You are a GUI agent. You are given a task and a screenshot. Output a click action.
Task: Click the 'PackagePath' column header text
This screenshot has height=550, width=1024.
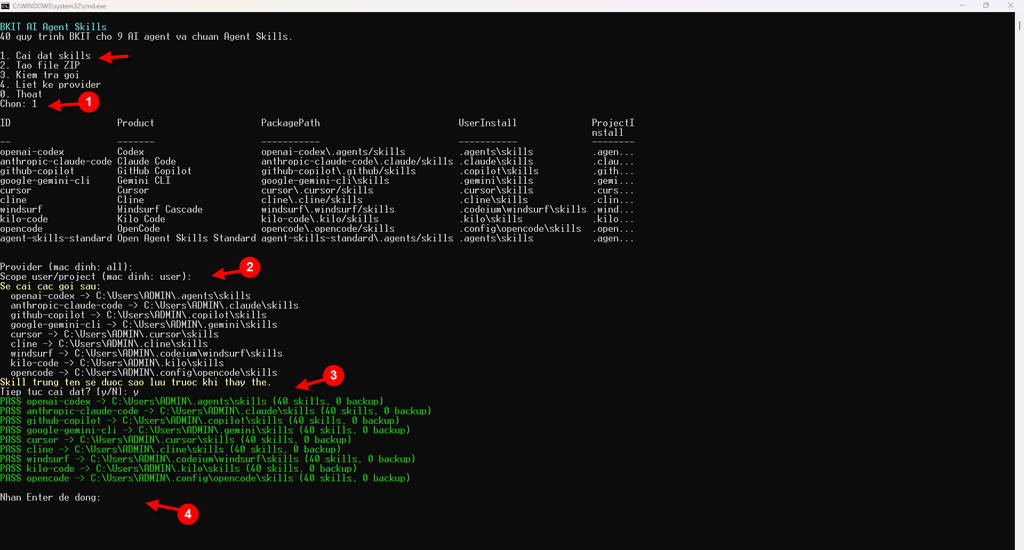tap(291, 123)
